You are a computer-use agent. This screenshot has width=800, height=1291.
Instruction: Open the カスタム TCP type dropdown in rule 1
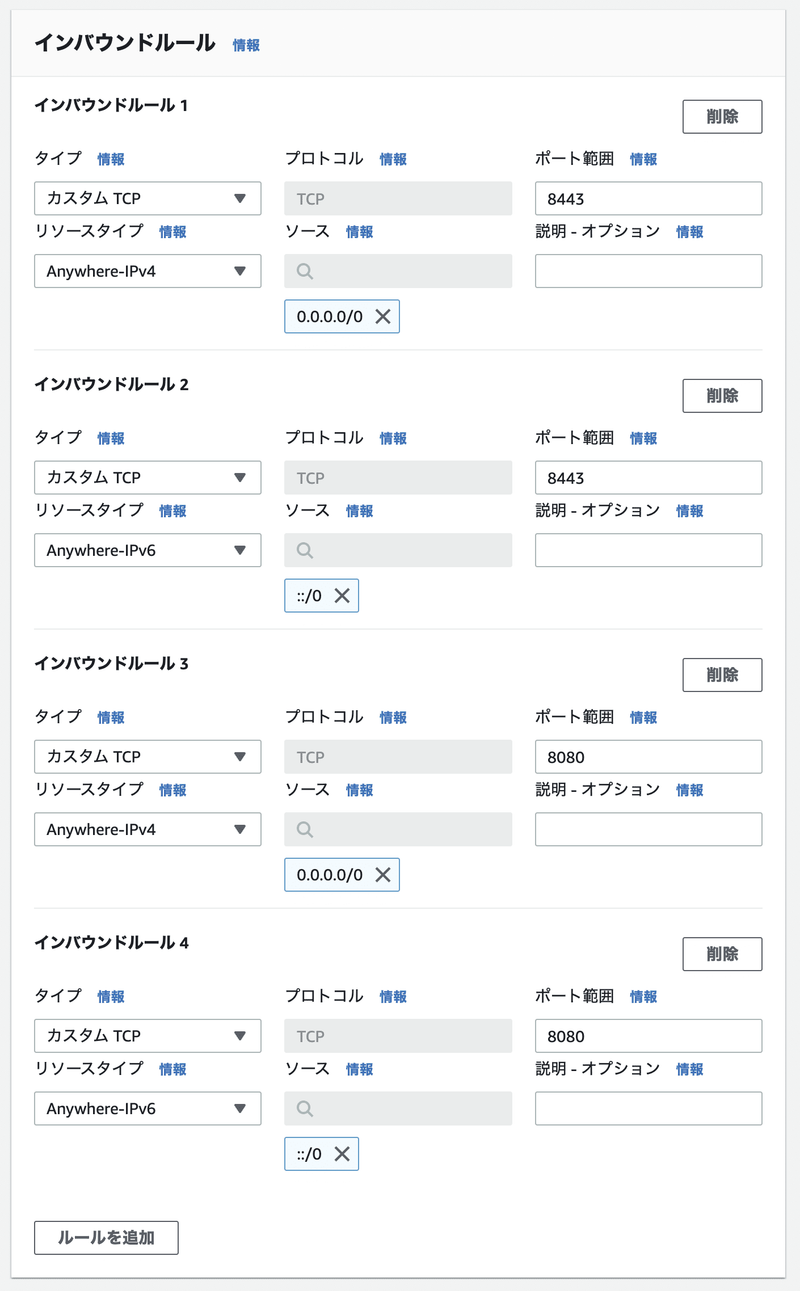click(x=147, y=198)
